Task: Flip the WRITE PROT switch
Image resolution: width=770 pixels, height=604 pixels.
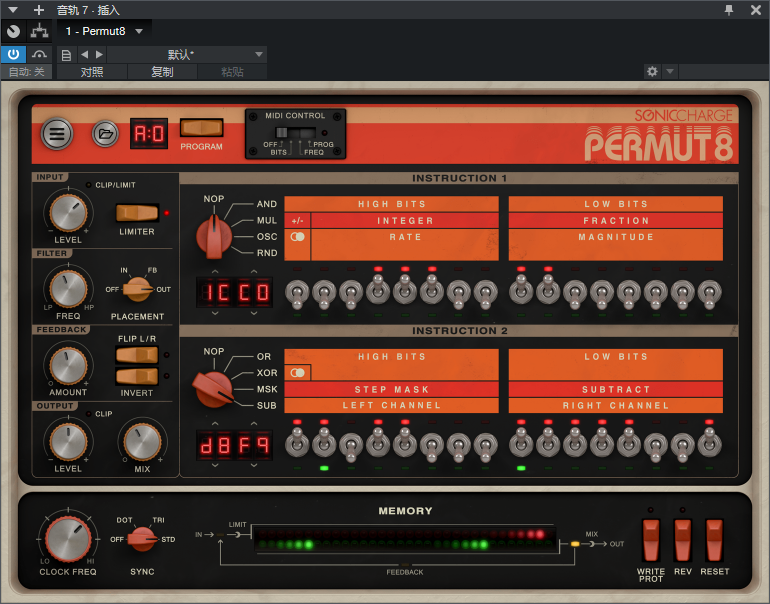Action: (651, 540)
